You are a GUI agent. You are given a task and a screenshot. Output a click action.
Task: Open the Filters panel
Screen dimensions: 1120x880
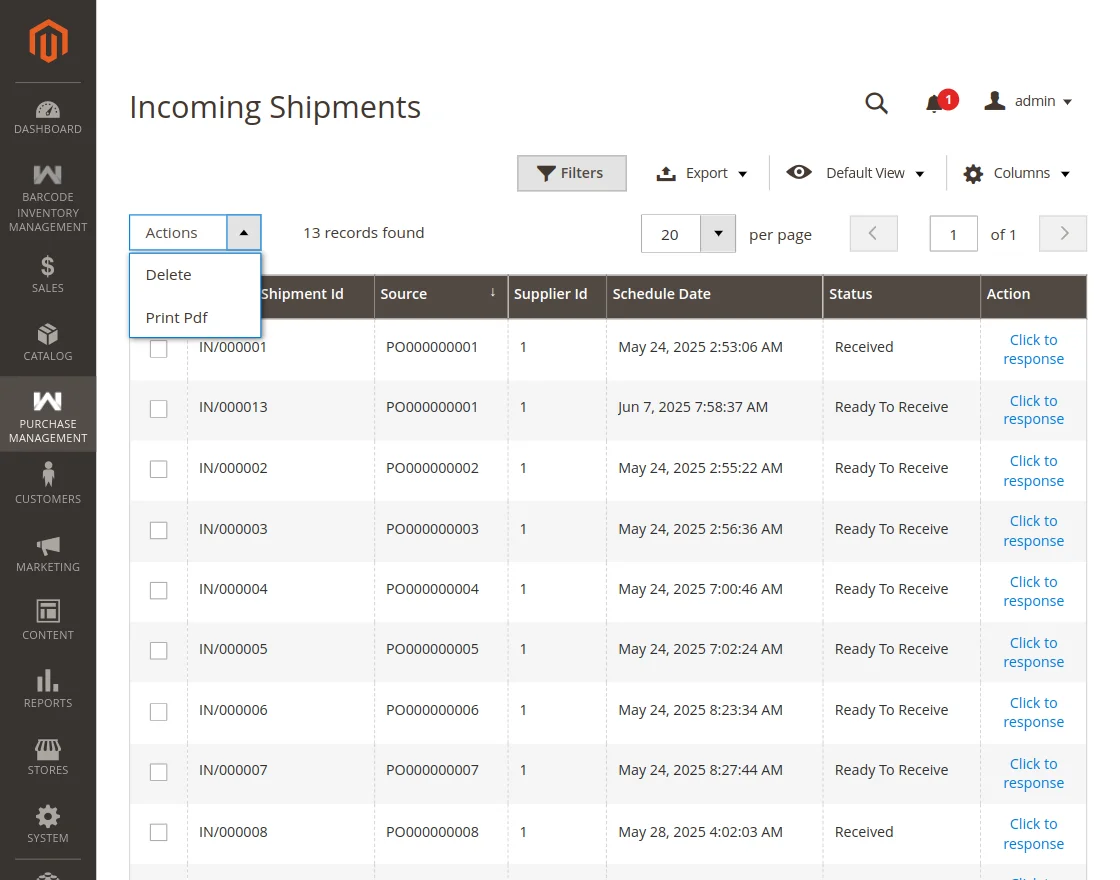coord(571,172)
